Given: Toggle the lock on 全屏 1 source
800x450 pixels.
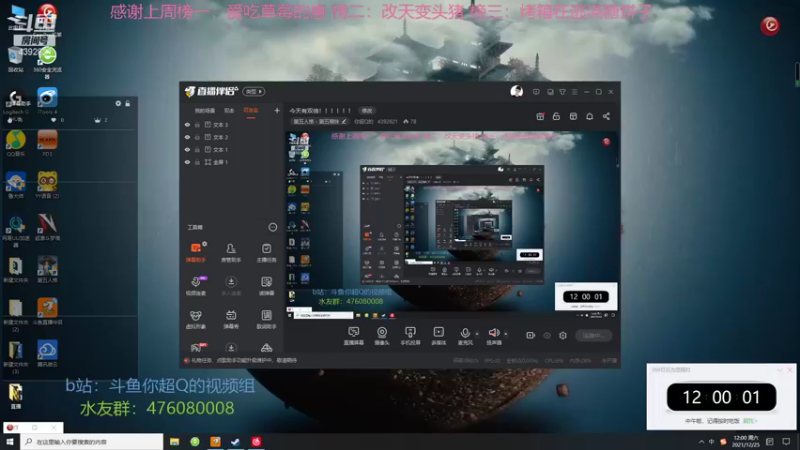Looking at the screenshot, I should (197, 162).
